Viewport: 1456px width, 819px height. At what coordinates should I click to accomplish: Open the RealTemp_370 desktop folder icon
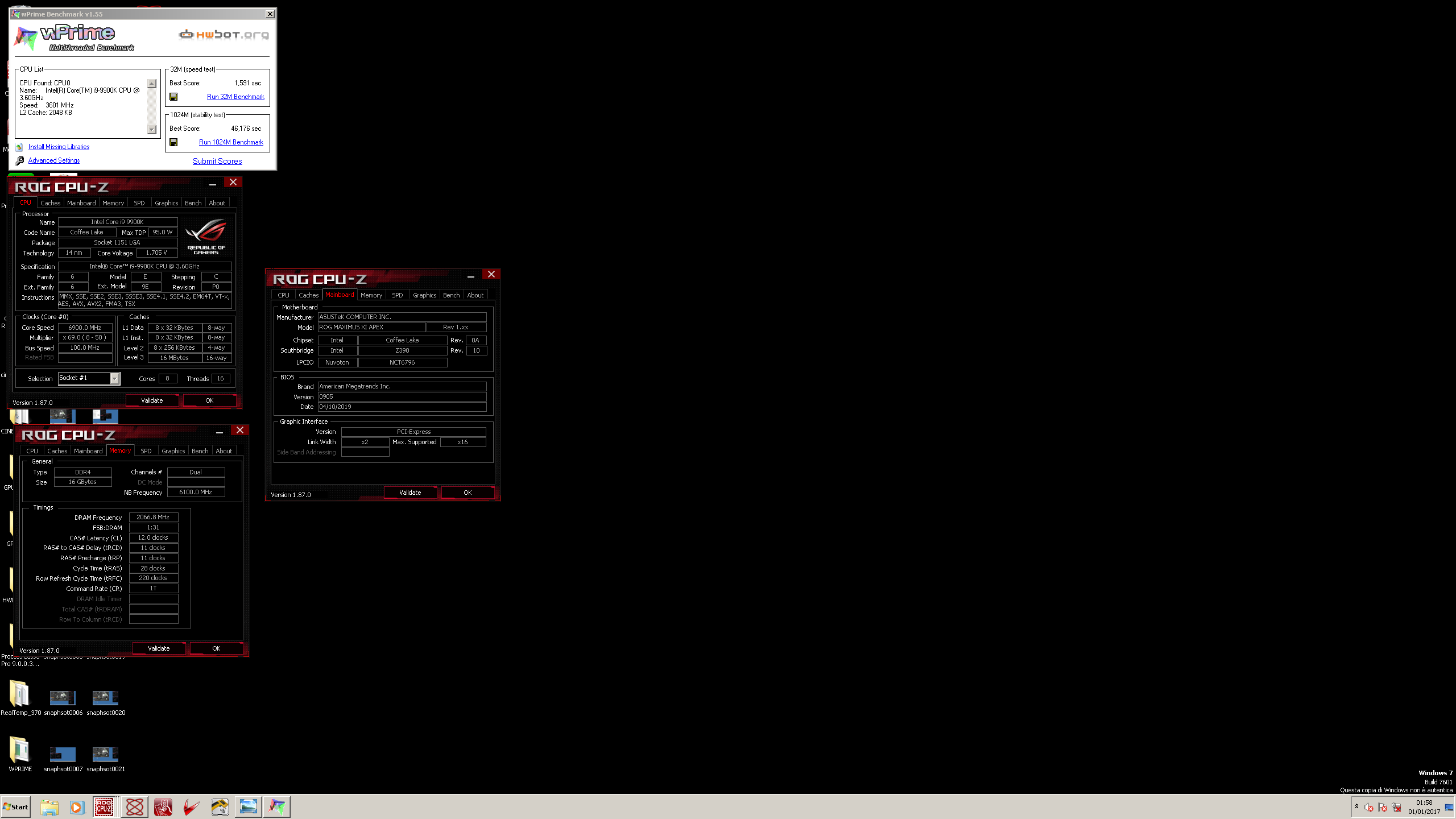pos(19,693)
